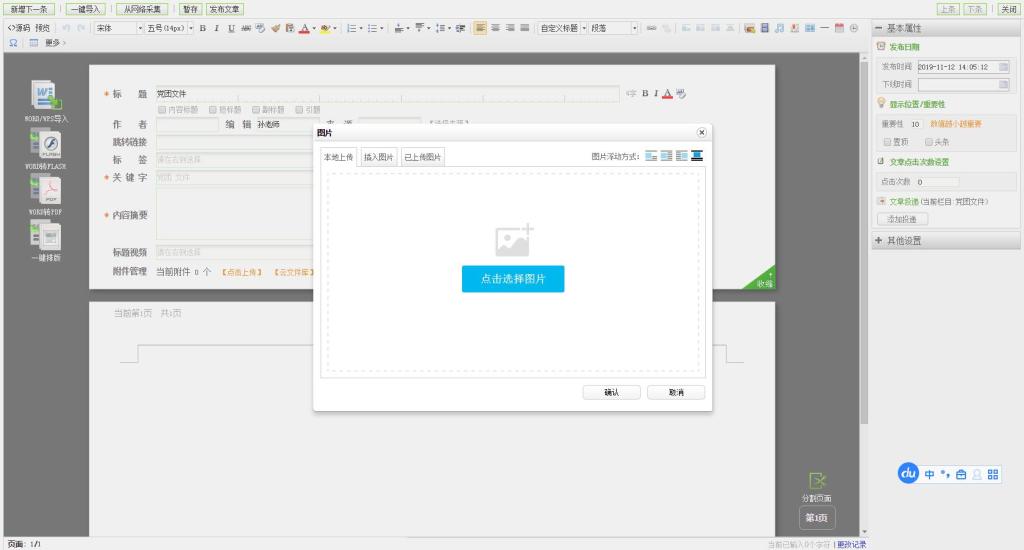Screen dimensions: 1024x550
Task: Toggle bold in the editor toolbar
Action: click(202, 28)
